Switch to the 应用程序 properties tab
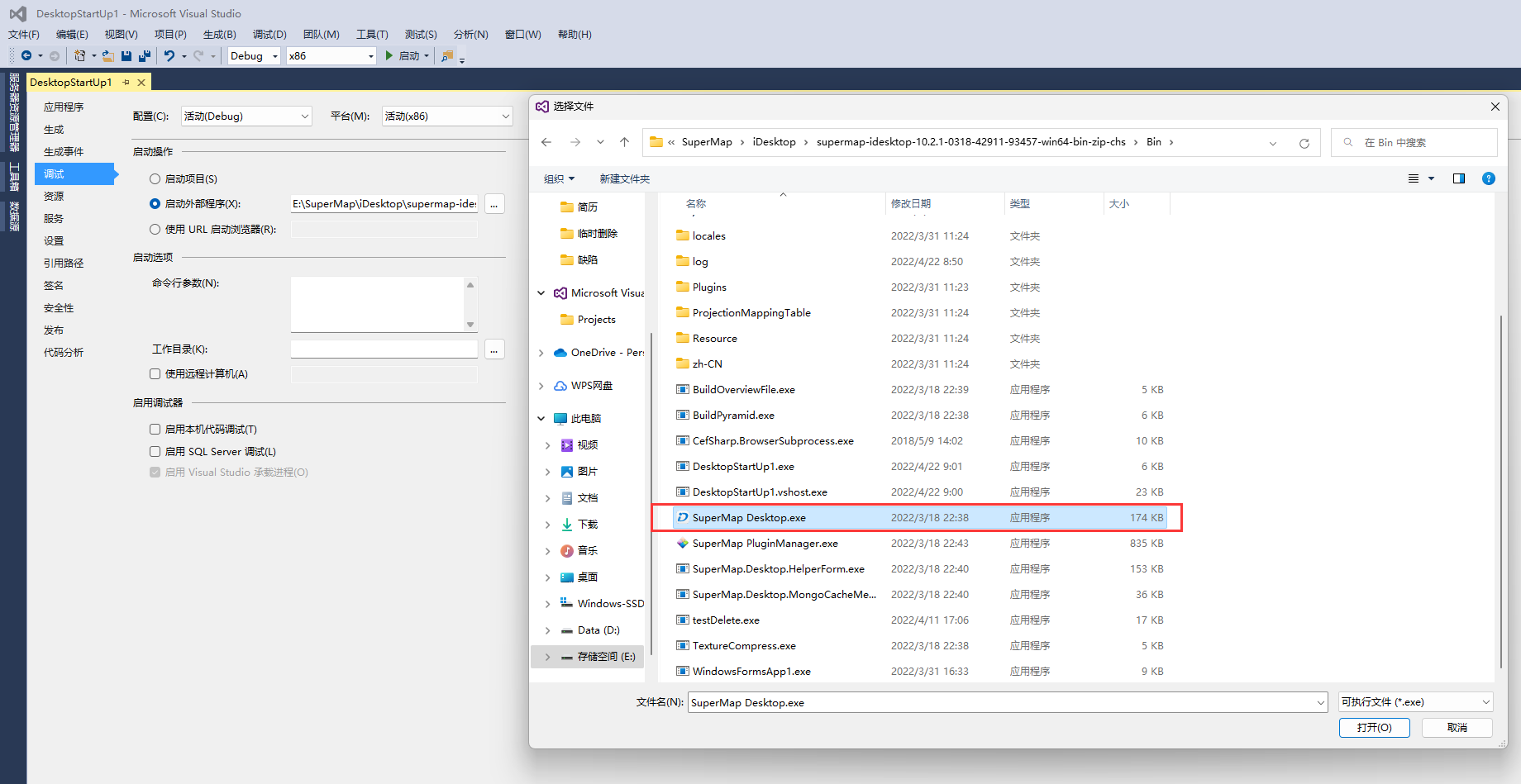 [x=64, y=107]
